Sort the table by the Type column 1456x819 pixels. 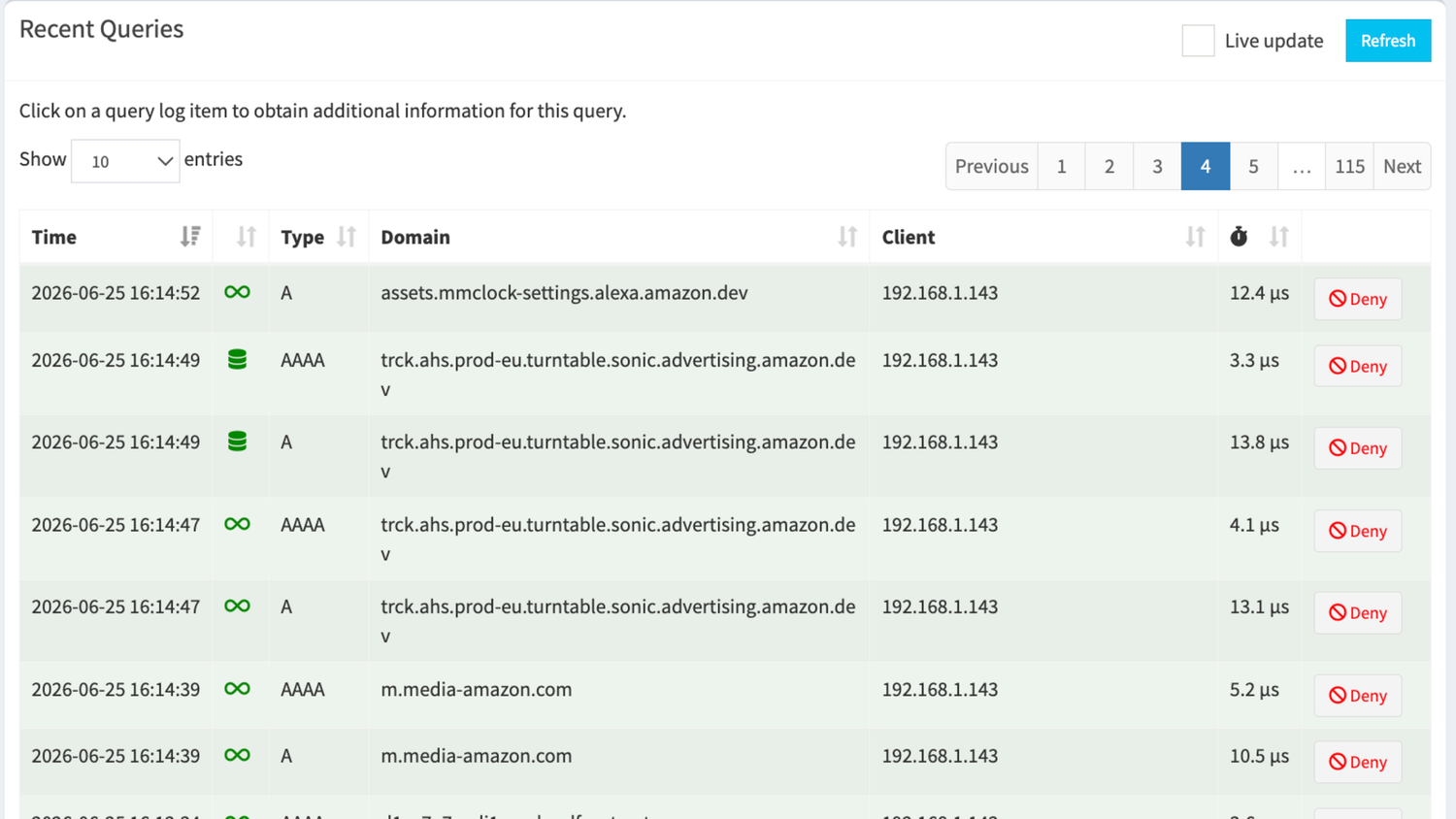[x=347, y=237]
